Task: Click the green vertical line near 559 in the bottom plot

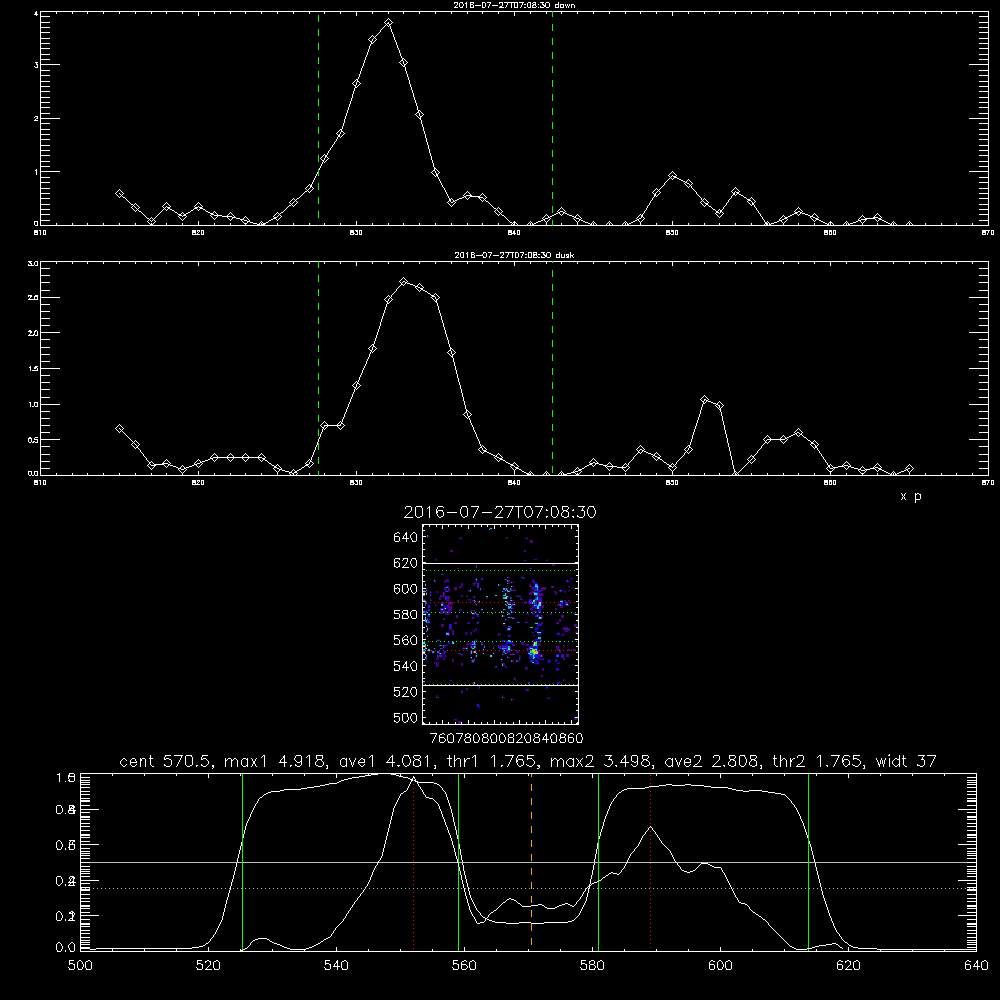Action: (459, 861)
